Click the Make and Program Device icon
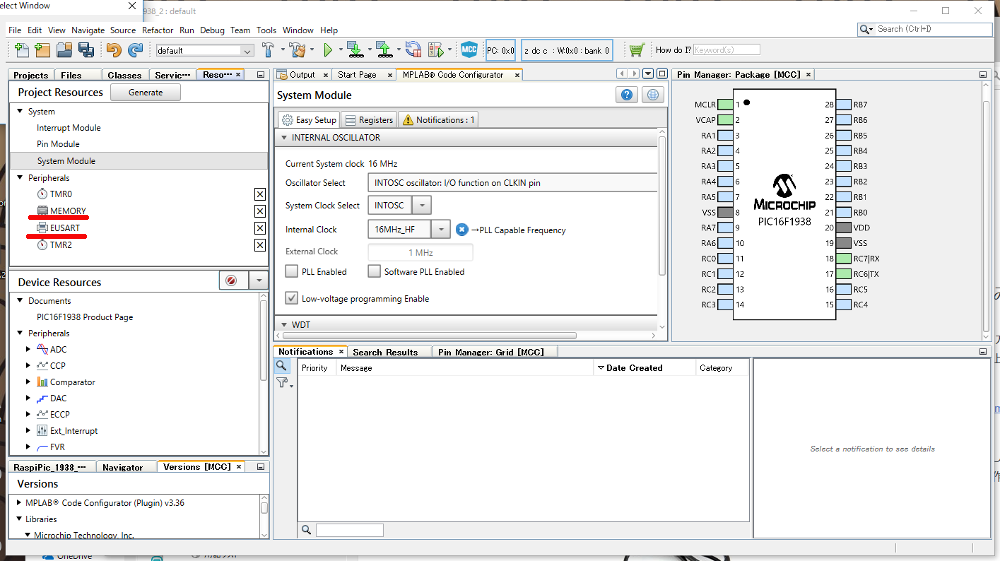 click(355, 50)
